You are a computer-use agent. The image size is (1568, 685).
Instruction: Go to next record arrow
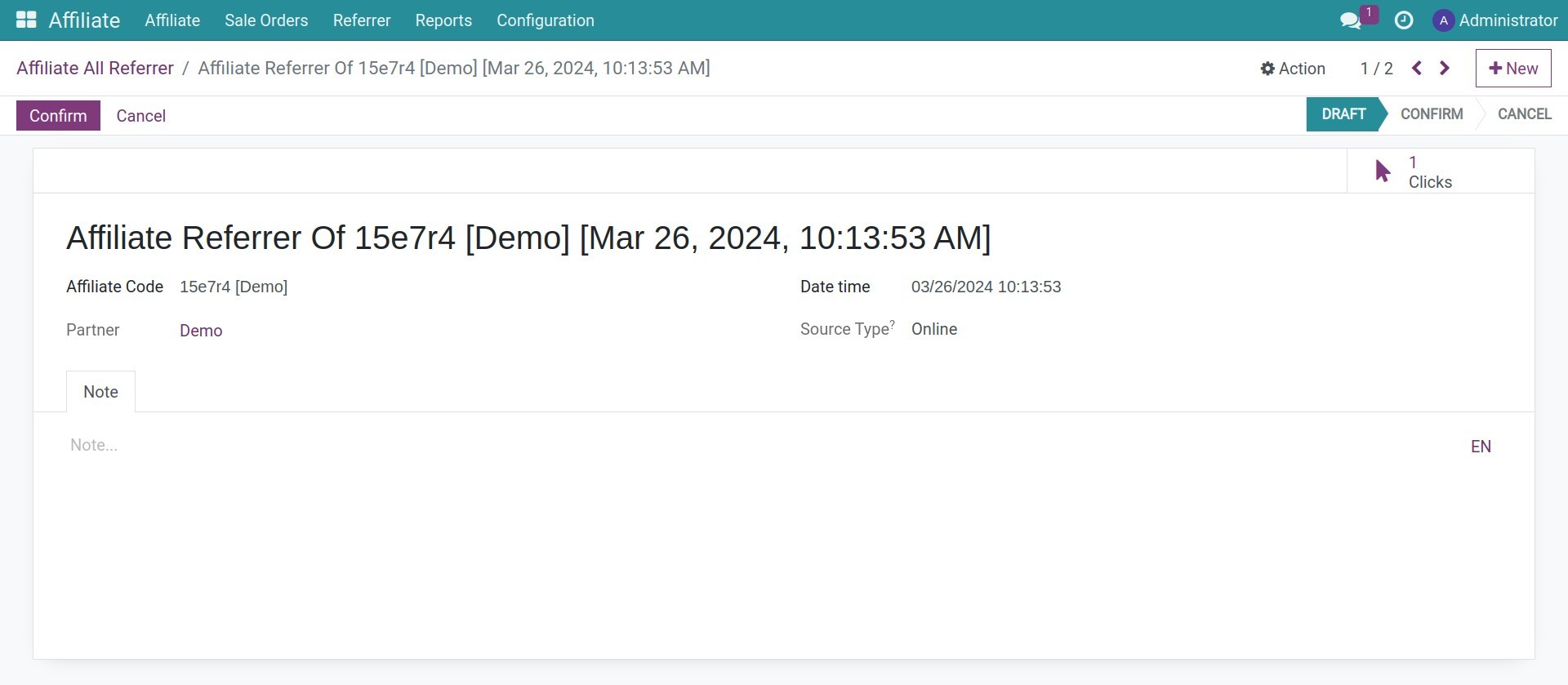(1445, 69)
